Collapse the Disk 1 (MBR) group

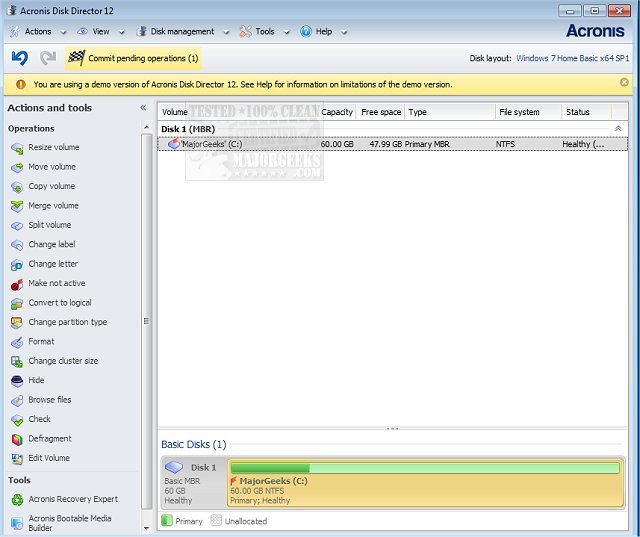click(617, 129)
